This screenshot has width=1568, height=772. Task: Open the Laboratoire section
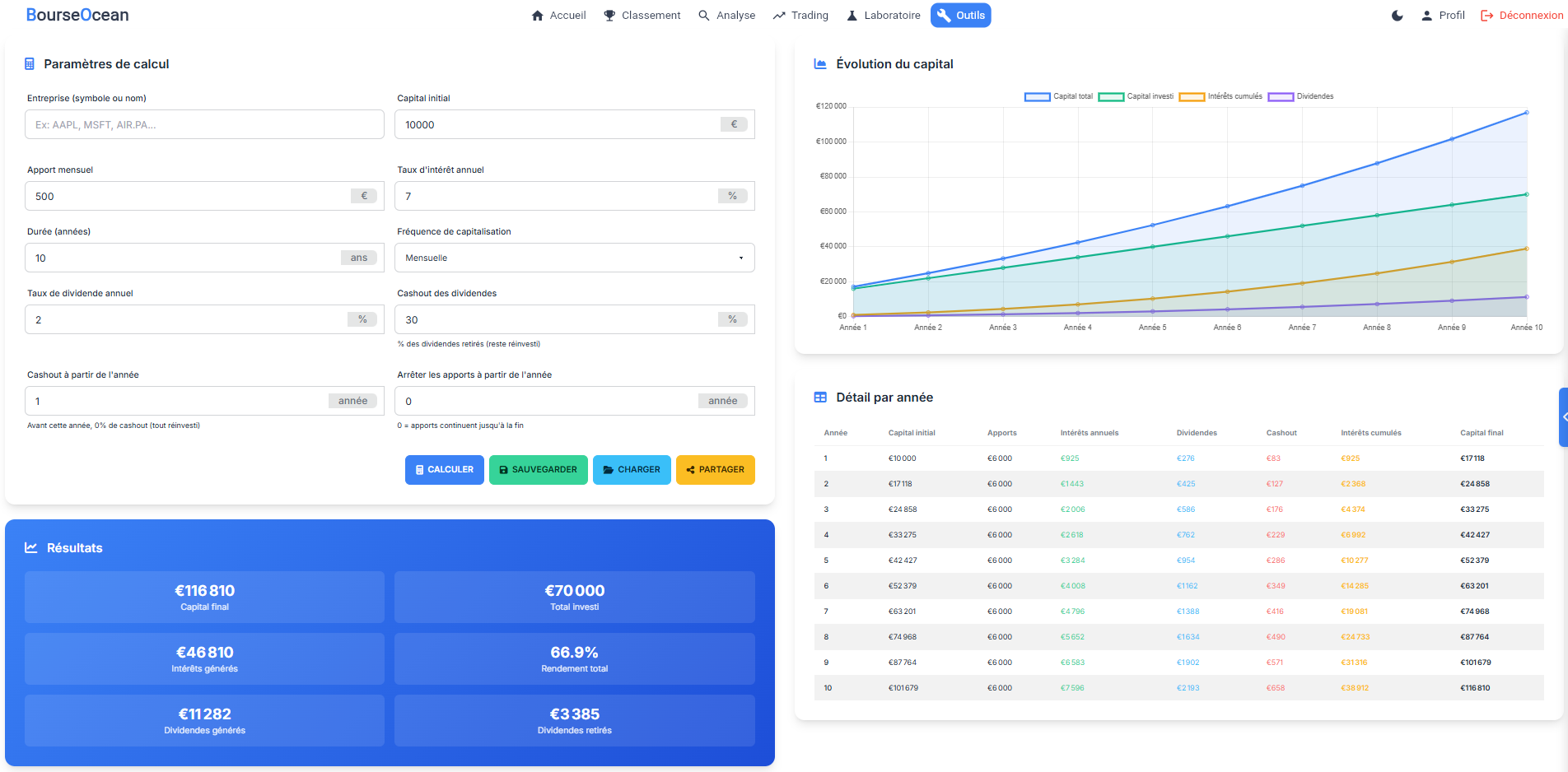coord(883,16)
